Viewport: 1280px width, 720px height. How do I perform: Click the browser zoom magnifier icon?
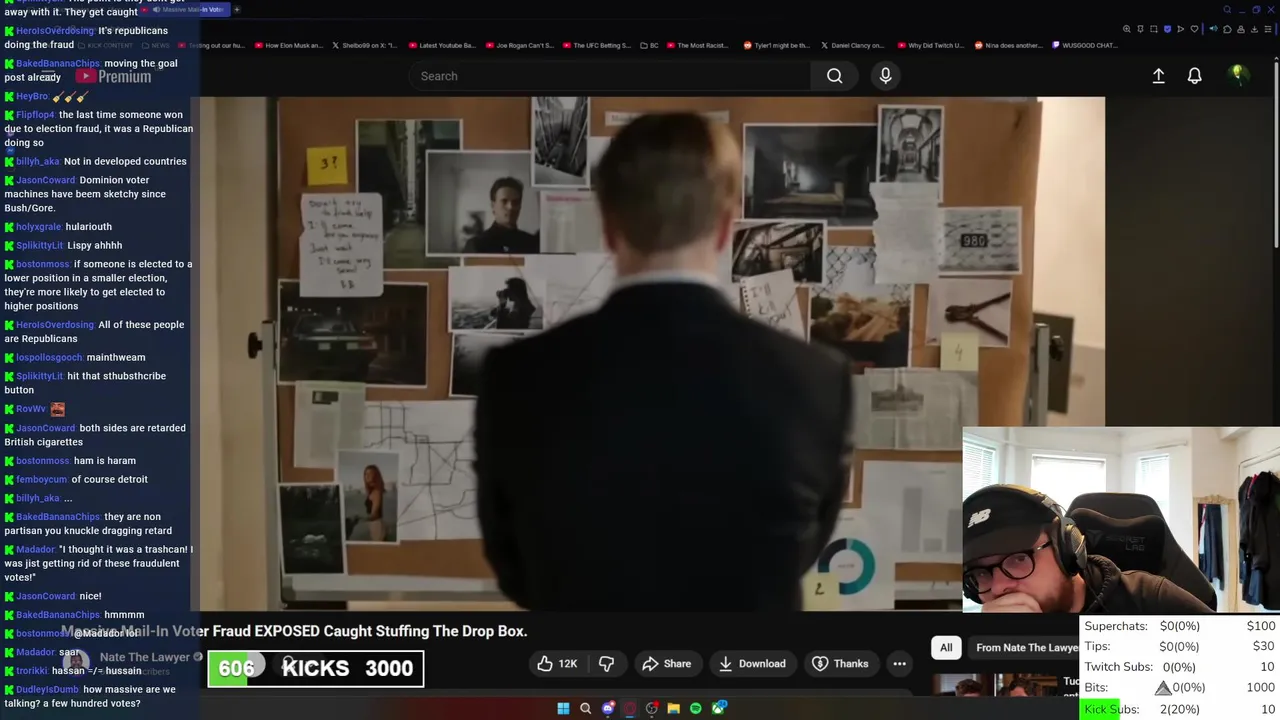(1127, 29)
